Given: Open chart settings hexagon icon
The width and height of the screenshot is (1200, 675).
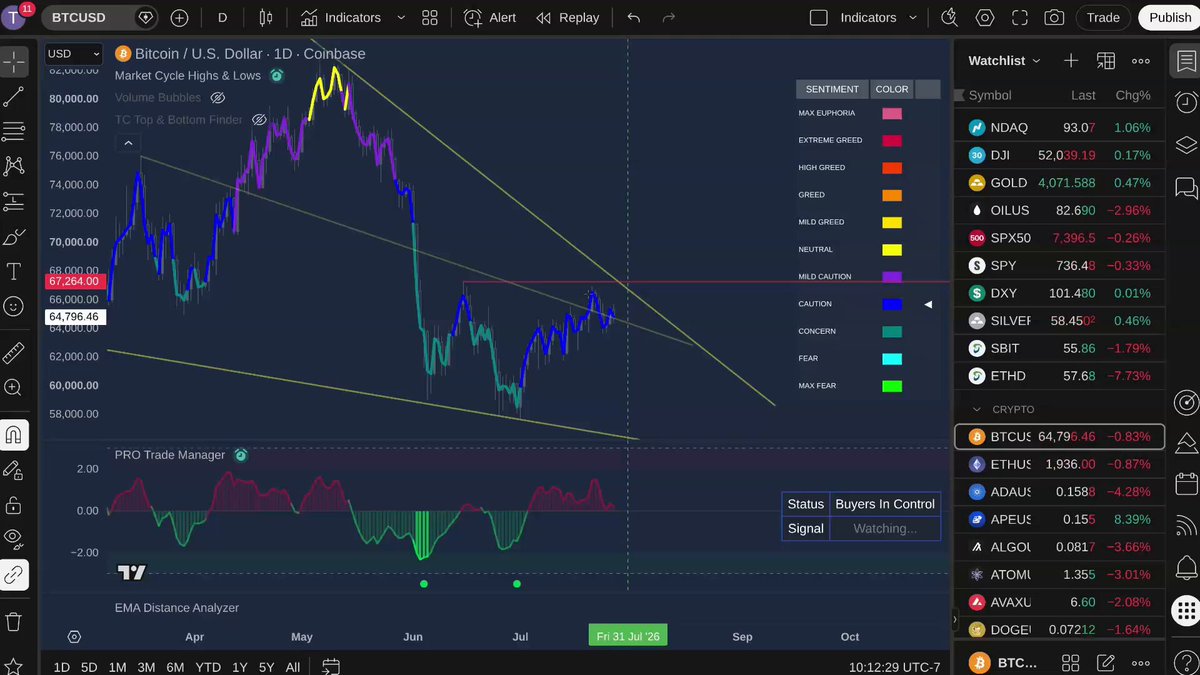Looking at the screenshot, I should (x=985, y=18).
